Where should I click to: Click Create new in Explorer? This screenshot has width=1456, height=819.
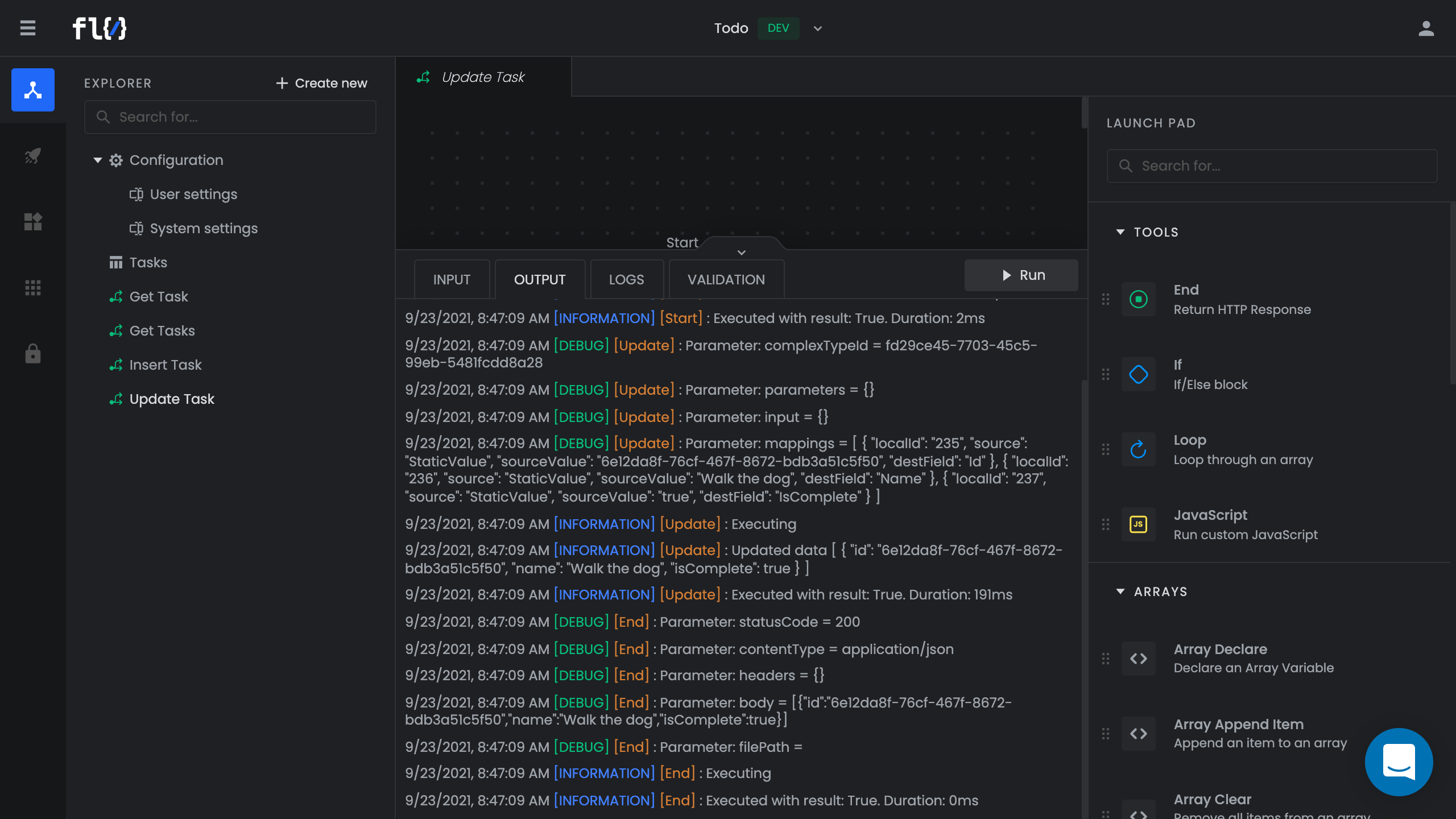[x=321, y=83]
